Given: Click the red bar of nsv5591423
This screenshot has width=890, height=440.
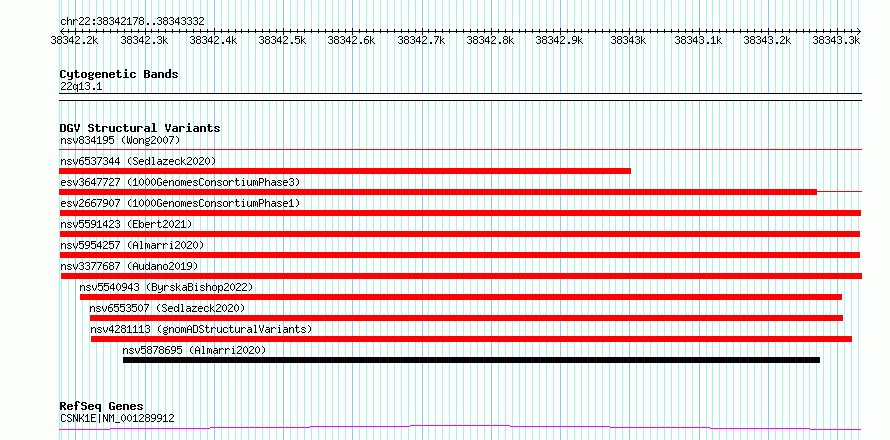Looking at the screenshot, I should 460,234.
